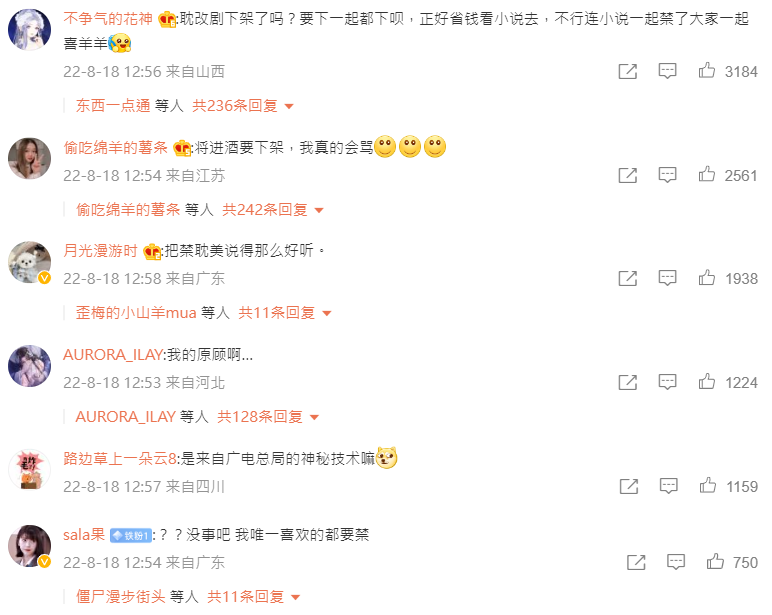The height and width of the screenshot is (615, 772).
Task: Click the avatar of 月光漫游时
Action: point(30,262)
